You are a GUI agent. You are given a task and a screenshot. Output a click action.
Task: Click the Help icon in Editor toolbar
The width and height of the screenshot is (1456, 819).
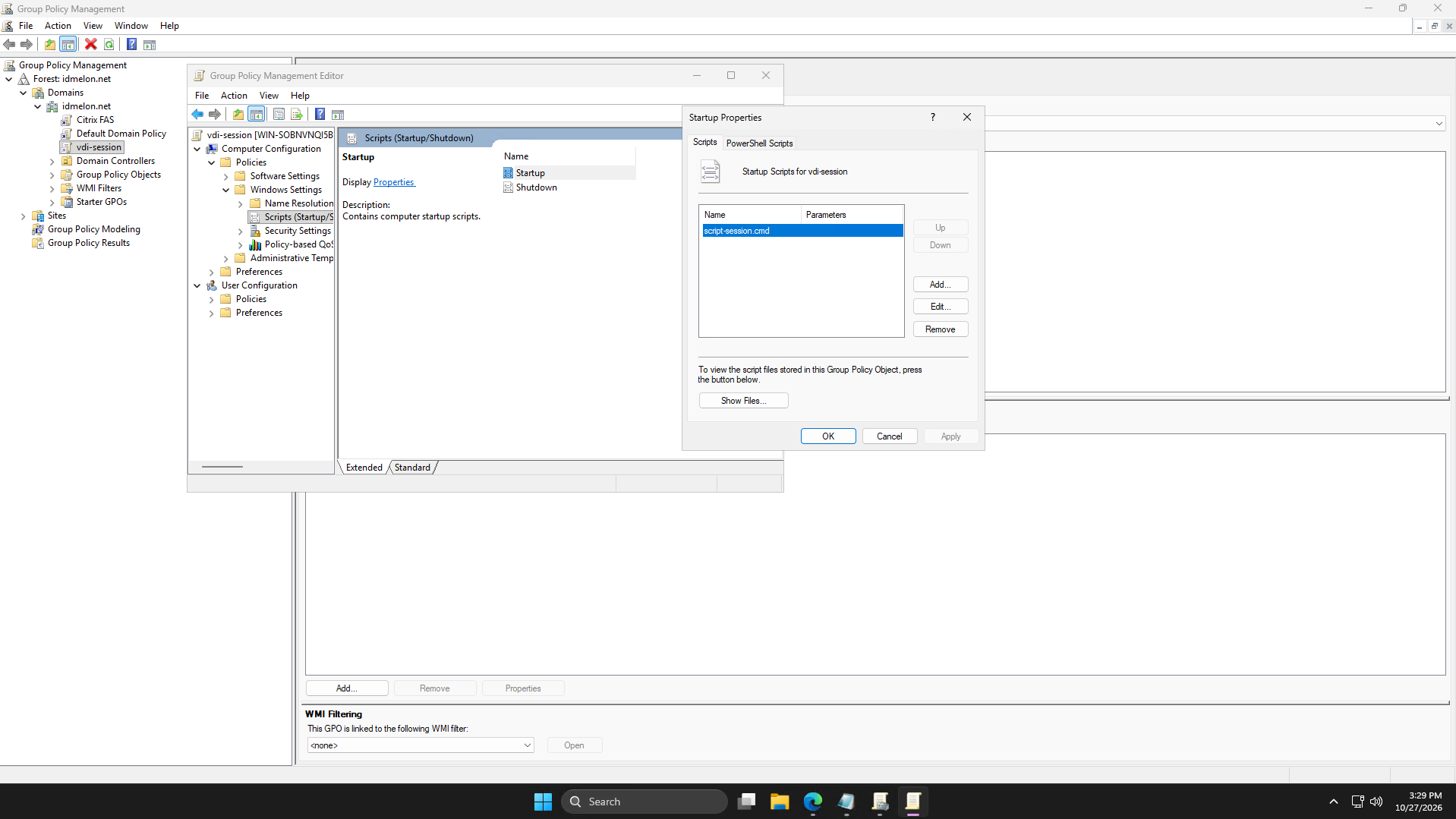[x=320, y=115]
